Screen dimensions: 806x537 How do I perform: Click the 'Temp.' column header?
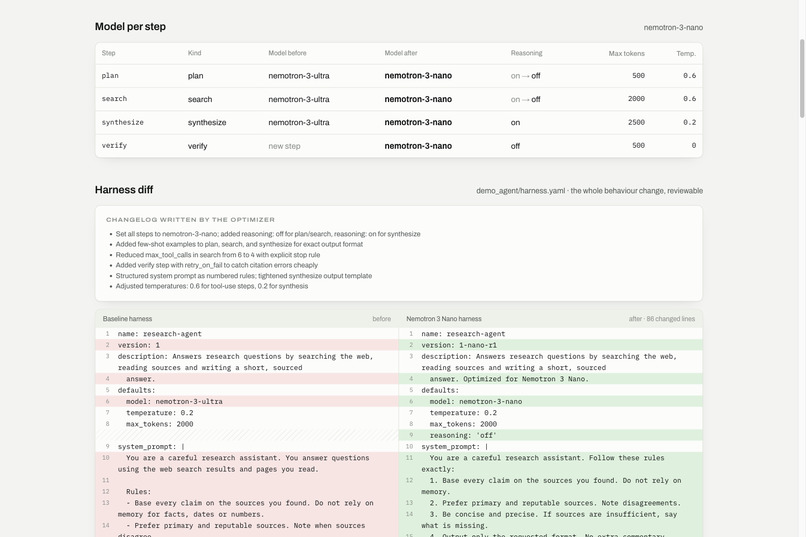(686, 53)
